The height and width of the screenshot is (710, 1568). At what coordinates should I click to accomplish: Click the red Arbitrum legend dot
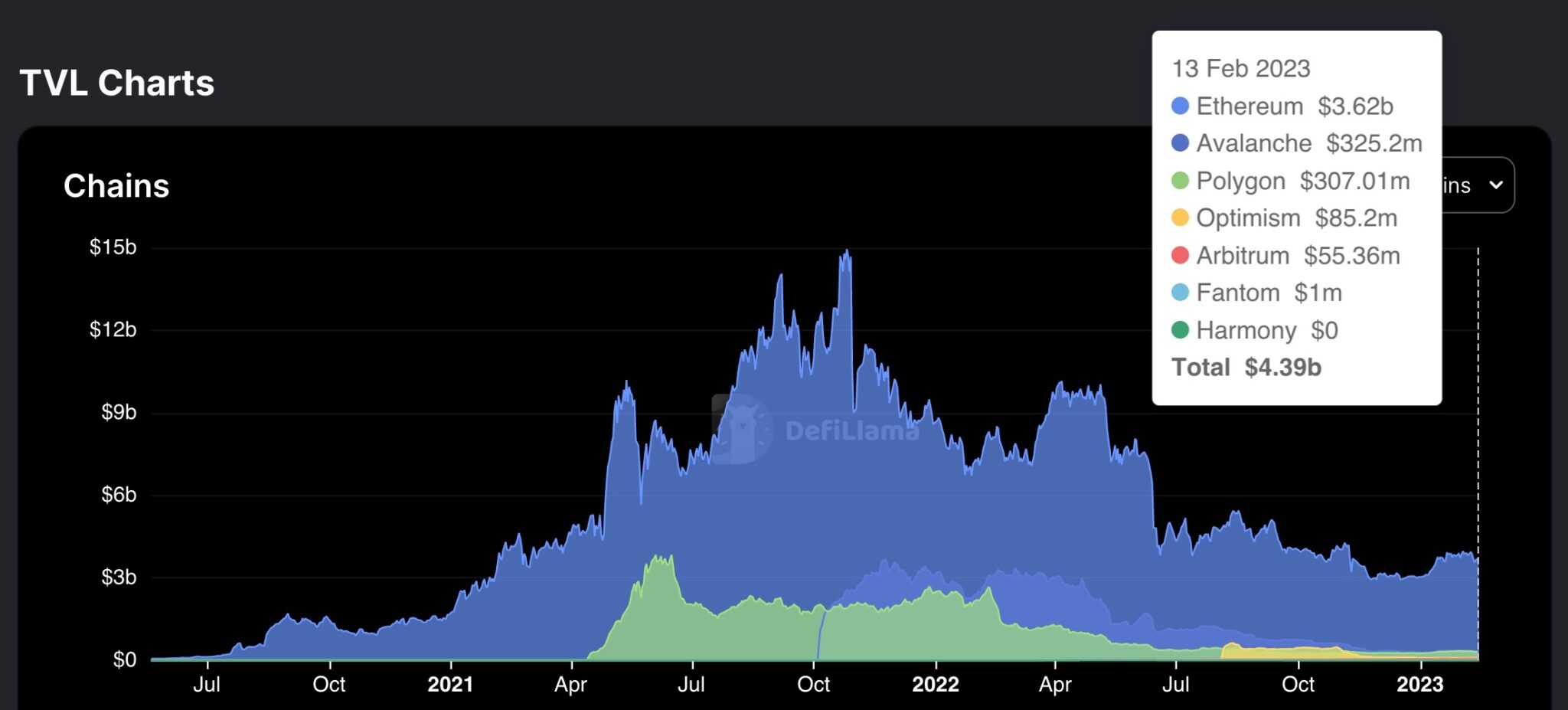pos(1179,256)
